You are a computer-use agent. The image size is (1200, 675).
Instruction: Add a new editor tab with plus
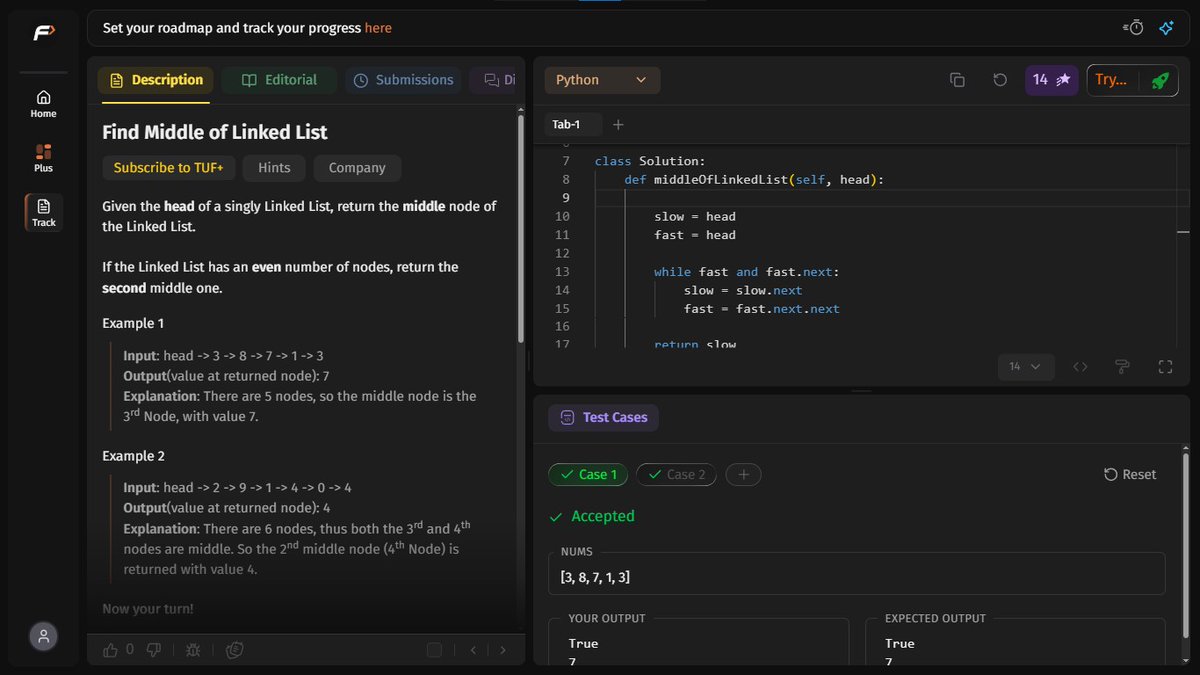tap(618, 125)
